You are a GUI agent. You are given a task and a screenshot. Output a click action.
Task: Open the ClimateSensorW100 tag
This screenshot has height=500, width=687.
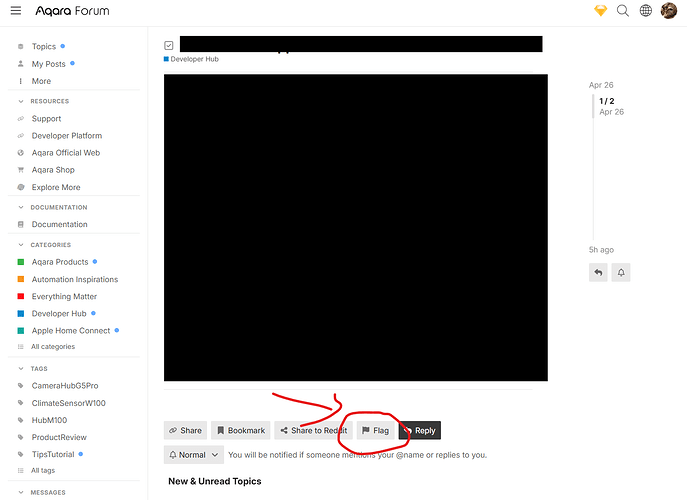pos(69,403)
